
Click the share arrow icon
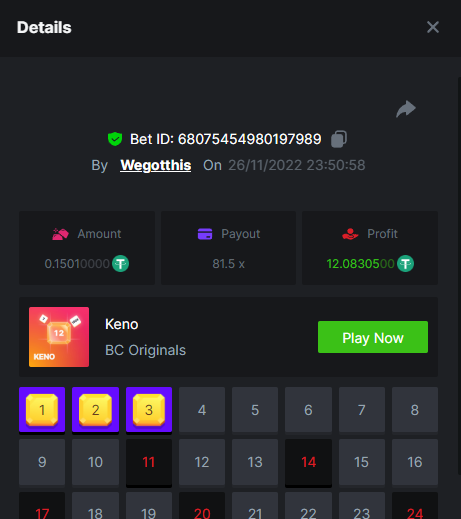406,109
